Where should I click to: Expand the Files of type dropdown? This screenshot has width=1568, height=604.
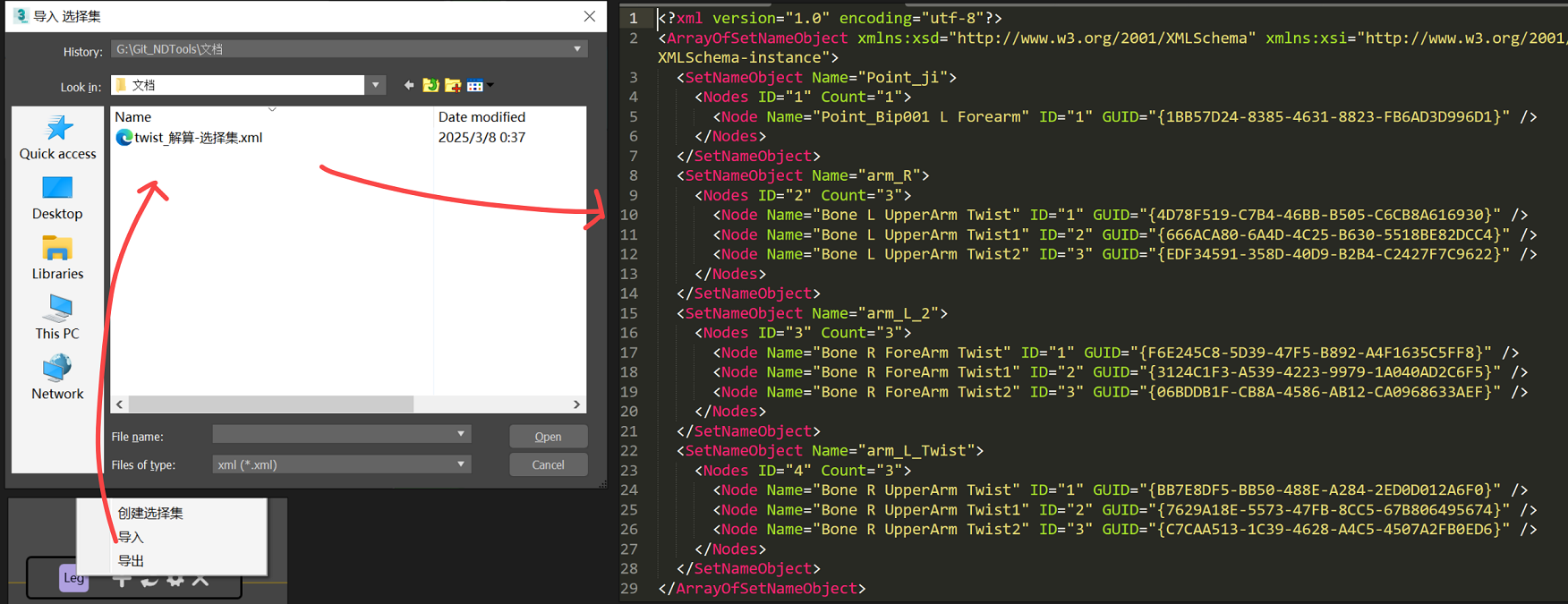[461, 464]
